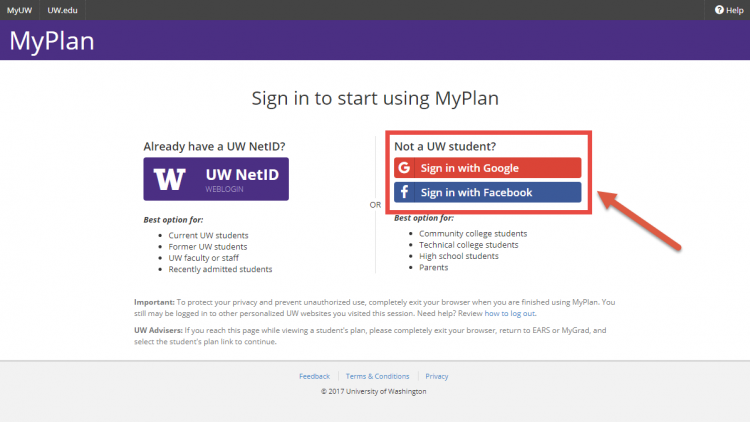Sign in with Facebook text label

click(476, 192)
